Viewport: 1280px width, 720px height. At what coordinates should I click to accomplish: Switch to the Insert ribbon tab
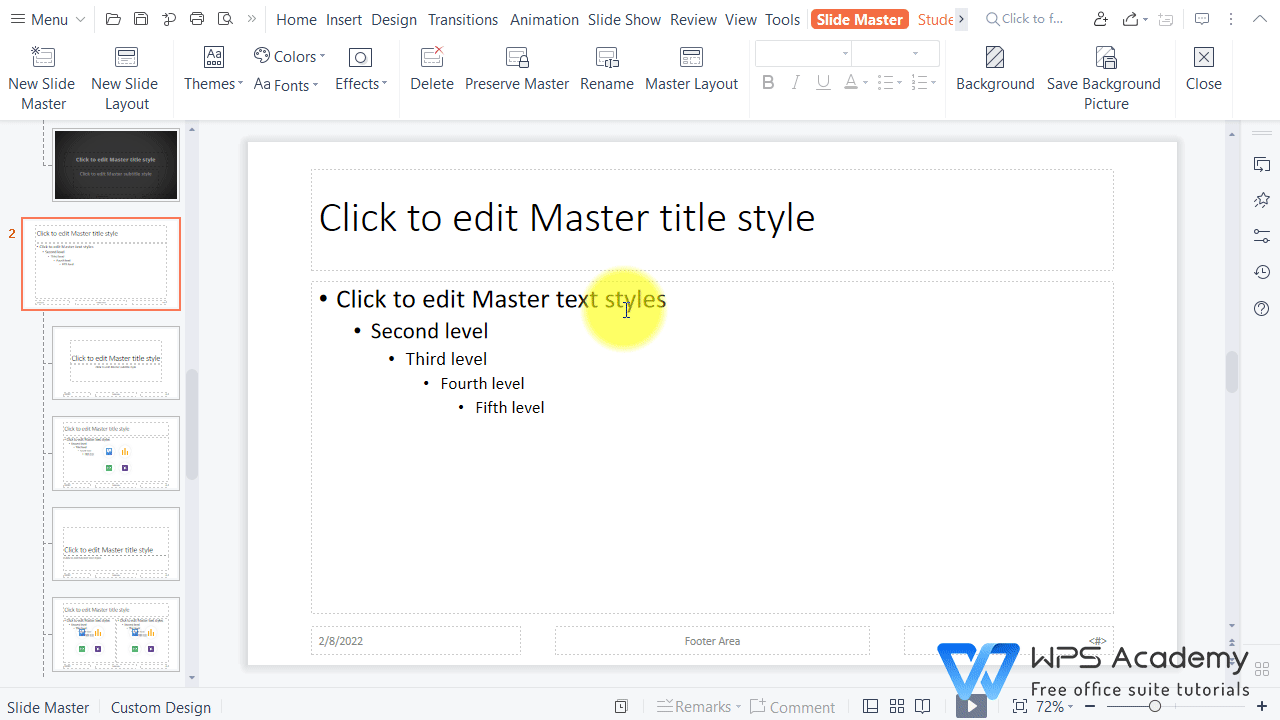click(x=343, y=19)
